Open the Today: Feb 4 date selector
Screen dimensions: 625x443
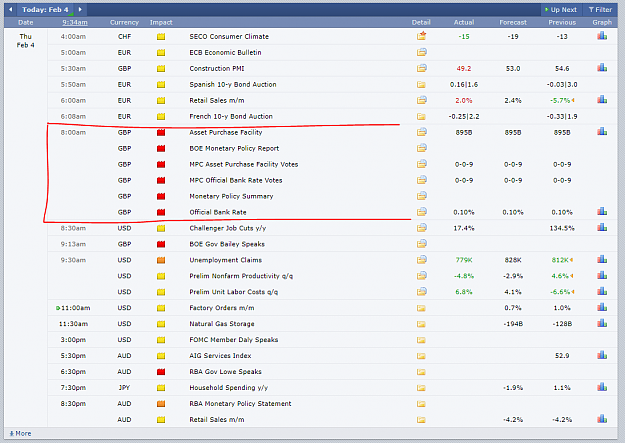click(45, 10)
